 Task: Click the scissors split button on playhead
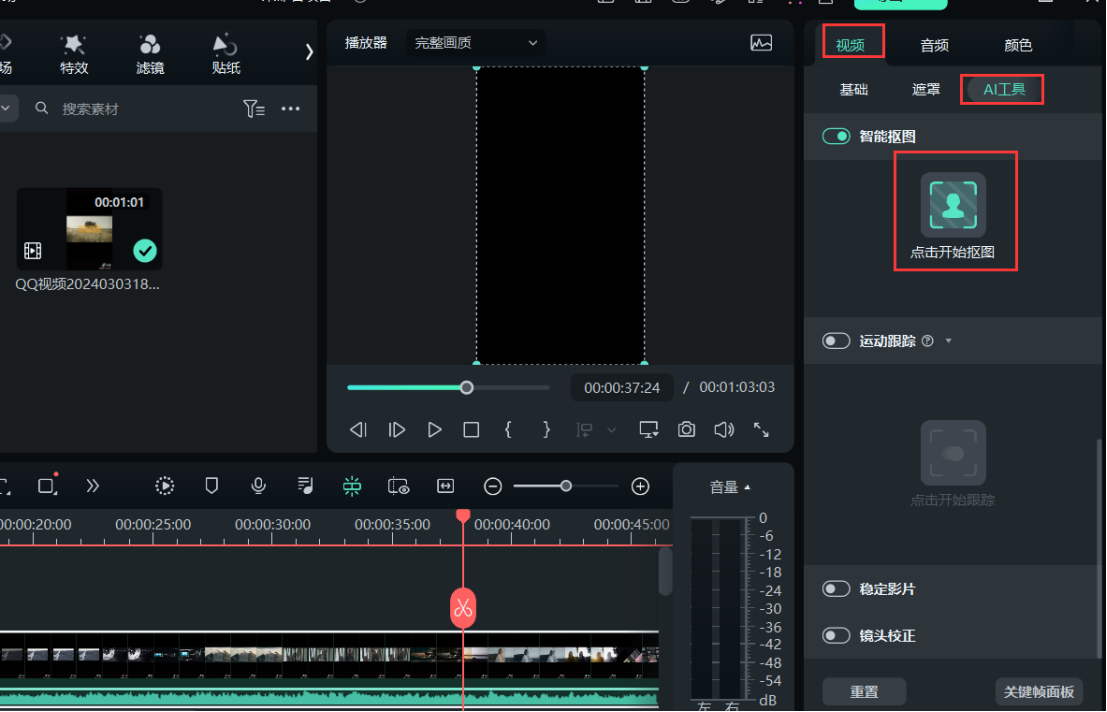pos(462,607)
